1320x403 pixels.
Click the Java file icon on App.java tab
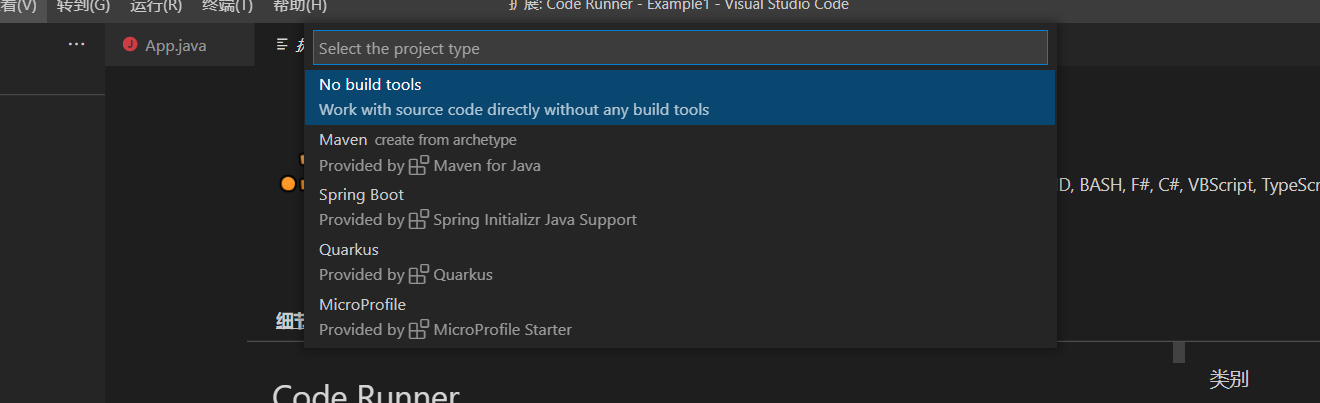[x=129, y=45]
